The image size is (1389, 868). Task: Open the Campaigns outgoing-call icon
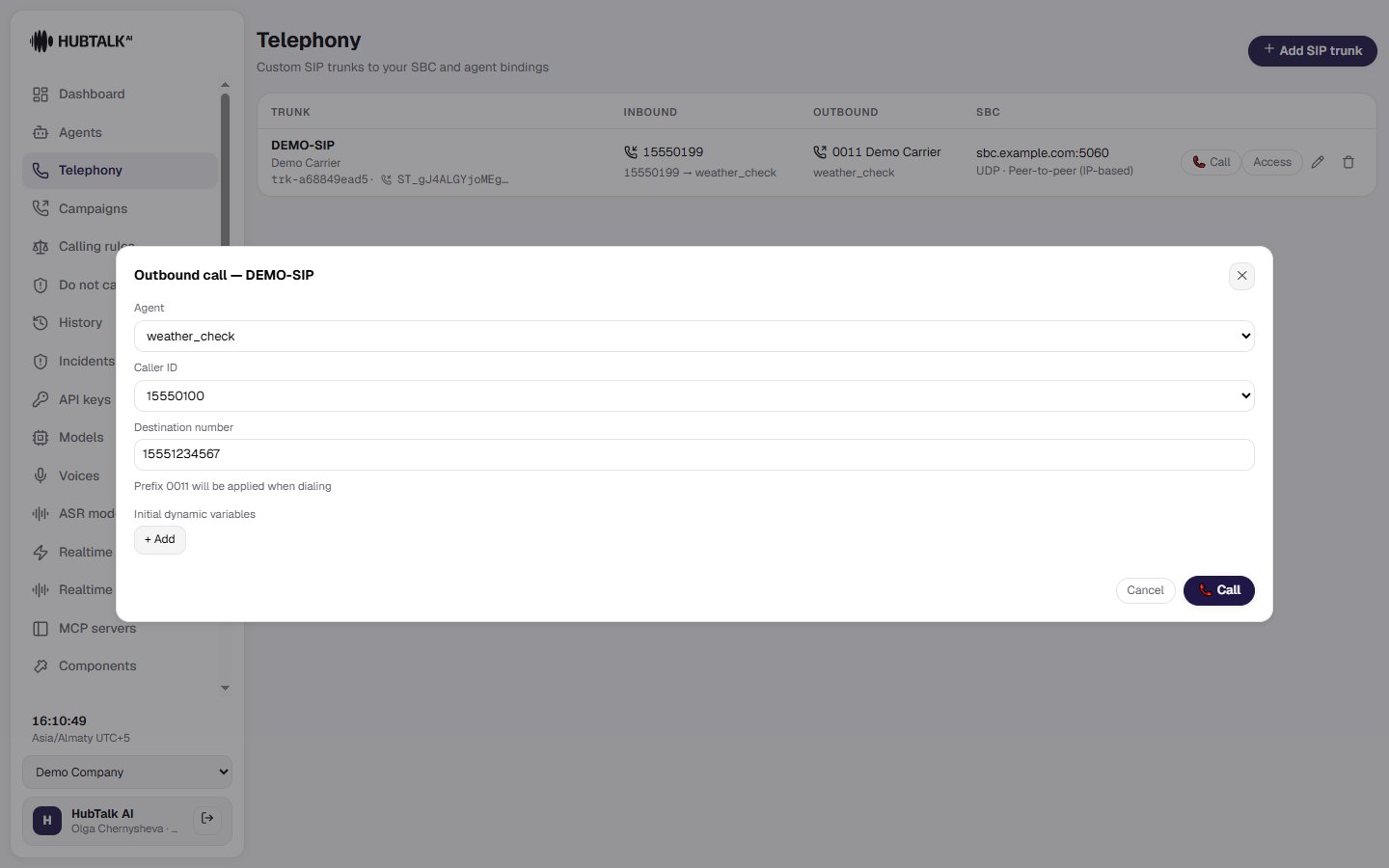41,208
